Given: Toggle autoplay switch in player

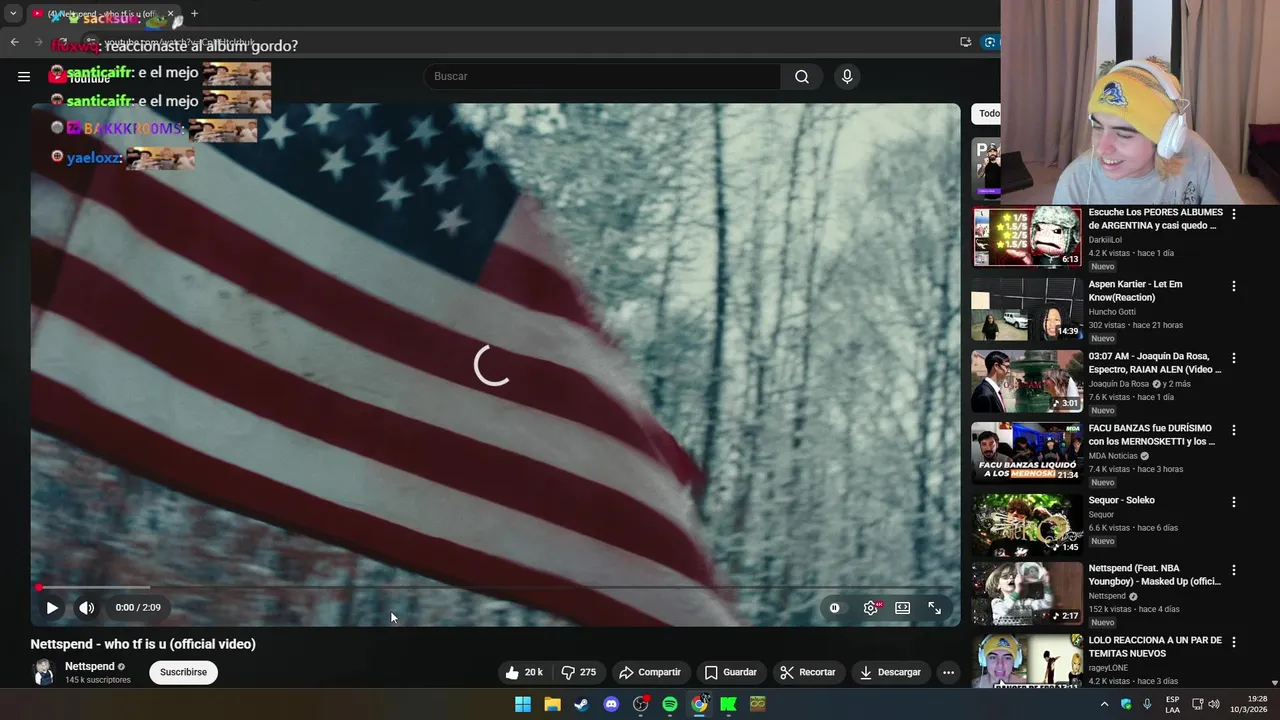Looking at the screenshot, I should (835, 607).
